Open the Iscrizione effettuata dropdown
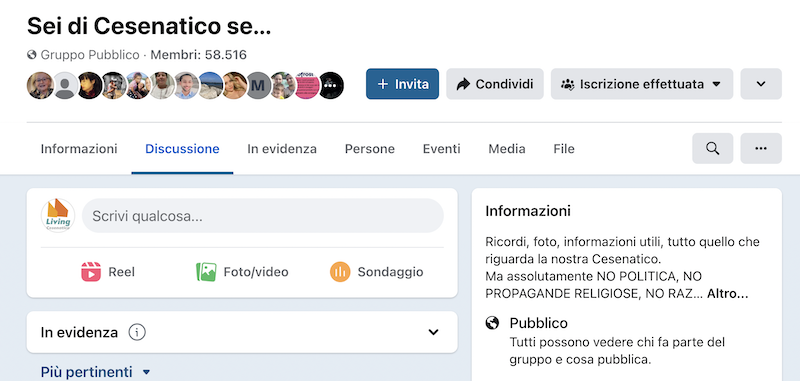This screenshot has height=381, width=800. [642, 84]
